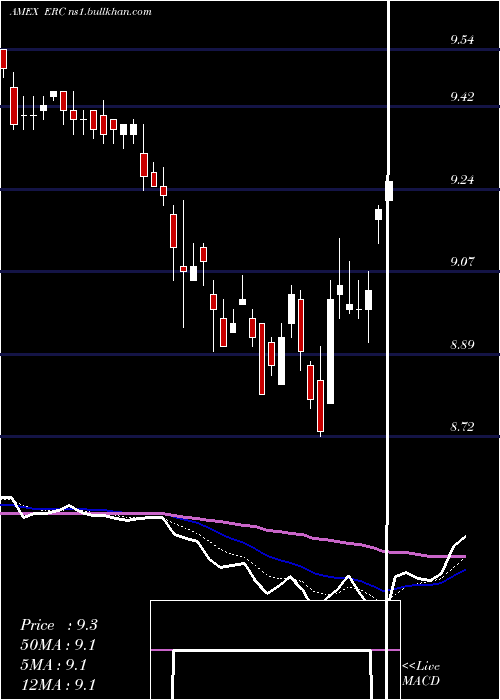Click the 9.24 price axis label
Viewport: 500px width, 700px height.
tap(462, 180)
